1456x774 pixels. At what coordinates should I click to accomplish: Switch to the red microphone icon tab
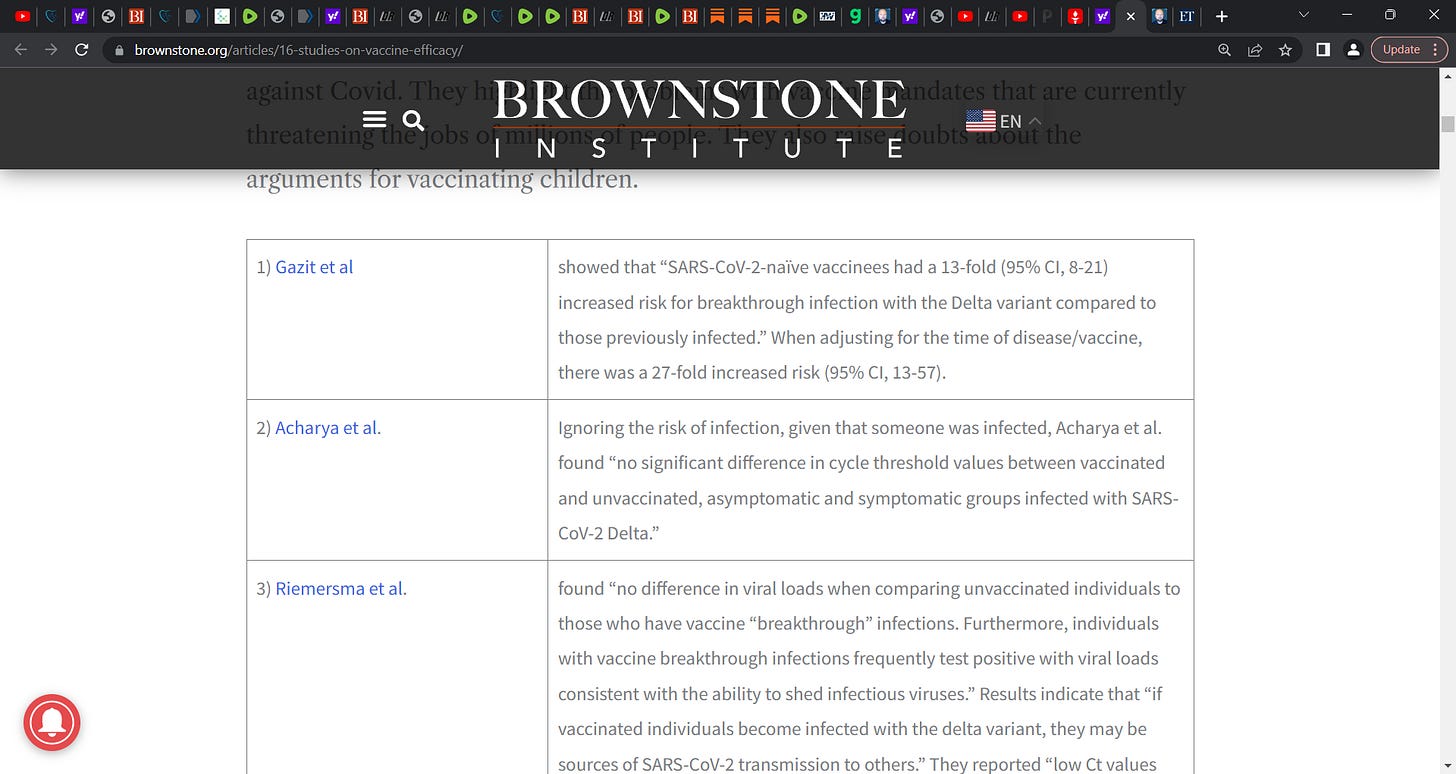click(1075, 16)
